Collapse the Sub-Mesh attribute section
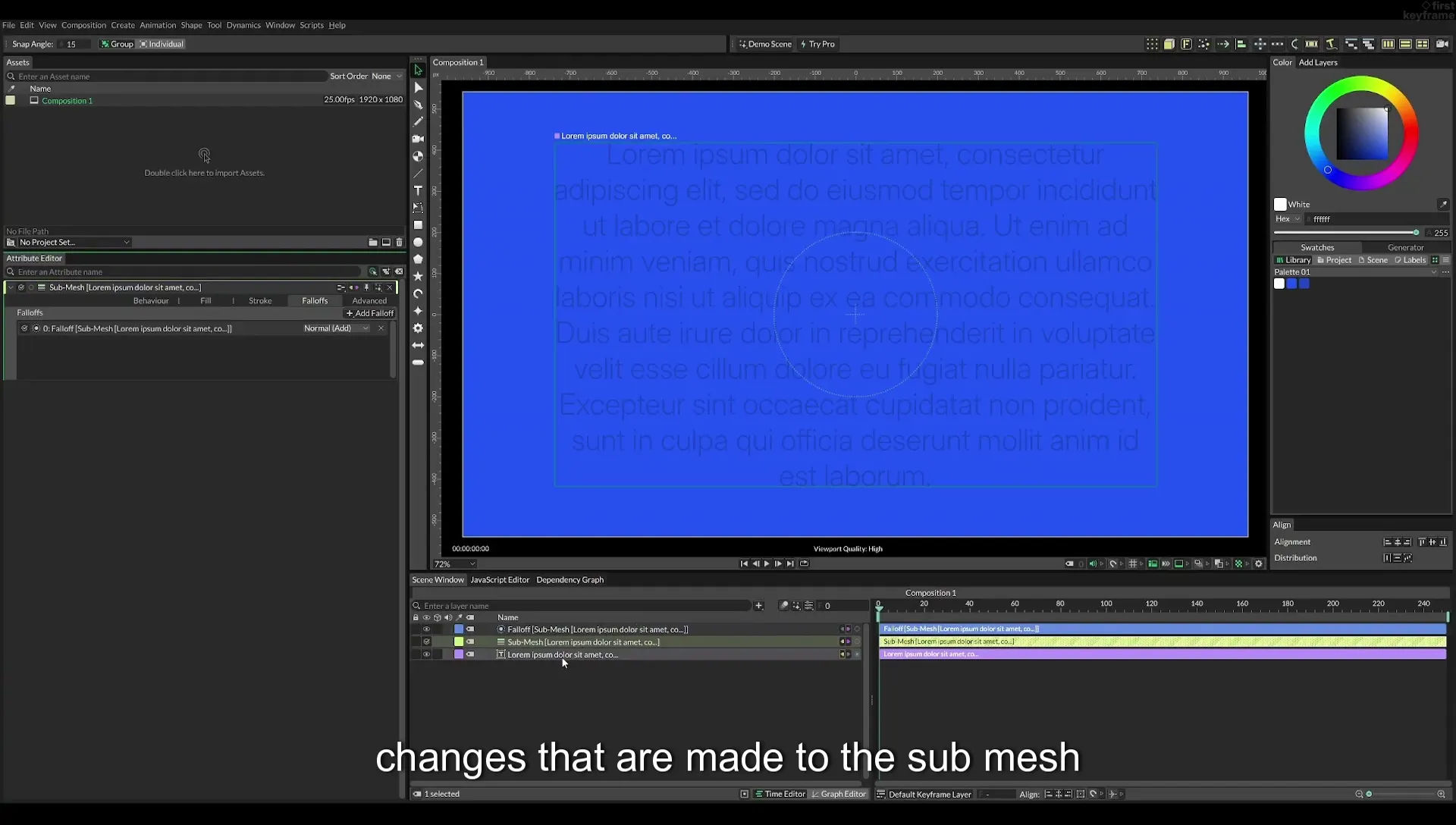This screenshot has width=1456, height=825. 11,287
